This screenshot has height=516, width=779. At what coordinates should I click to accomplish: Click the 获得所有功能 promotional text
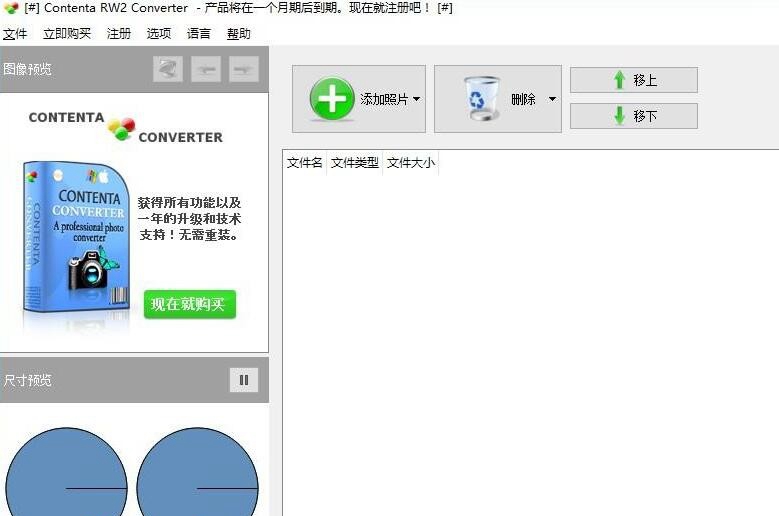(189, 219)
